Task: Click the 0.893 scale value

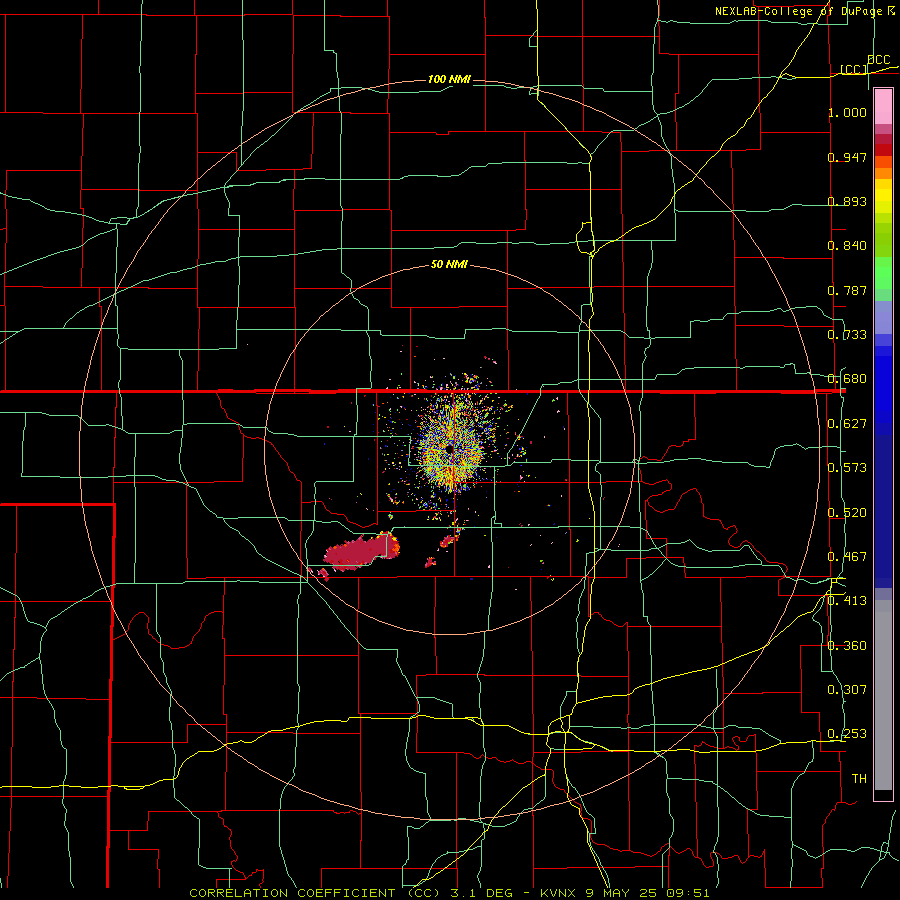Action: coord(847,201)
